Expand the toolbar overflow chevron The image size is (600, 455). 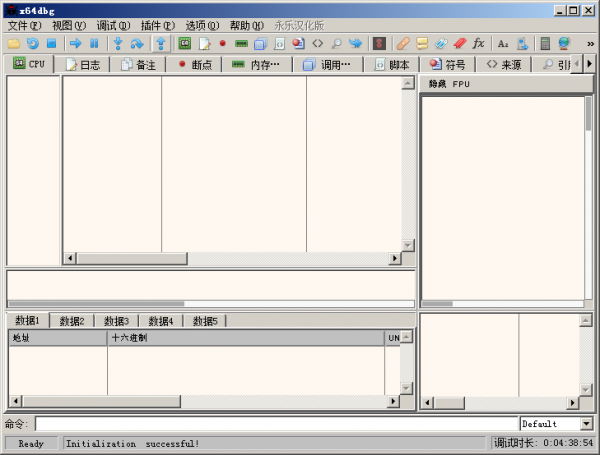(590, 43)
